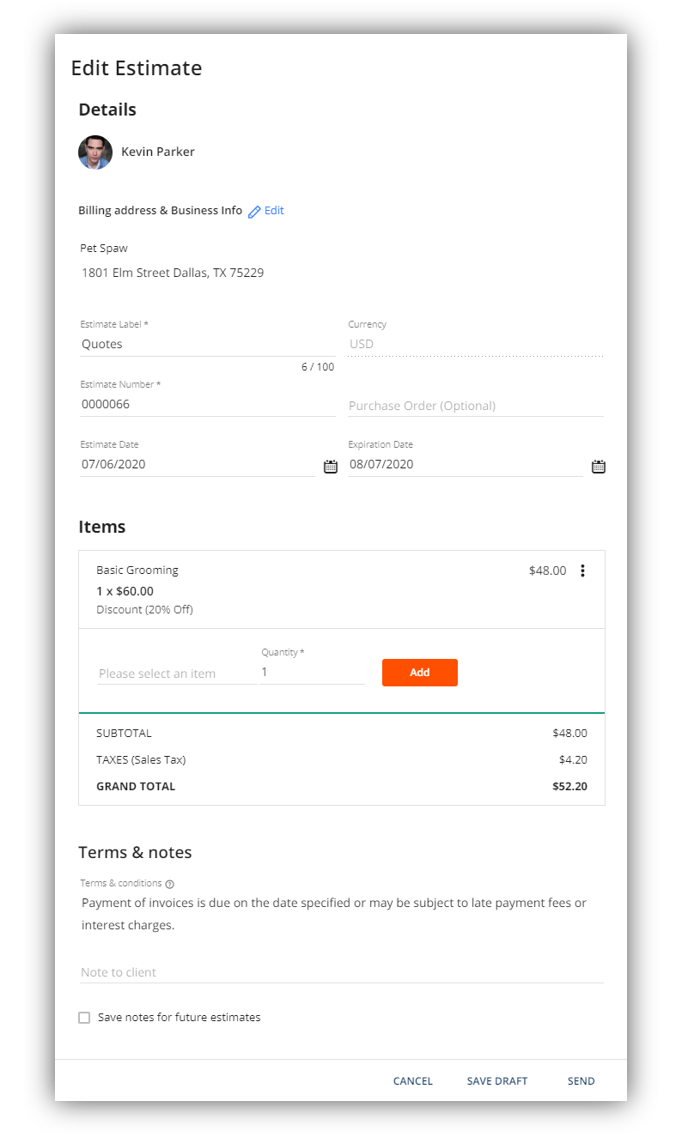Click the orange Add button
The width and height of the screenshot is (684, 1136).
point(420,672)
